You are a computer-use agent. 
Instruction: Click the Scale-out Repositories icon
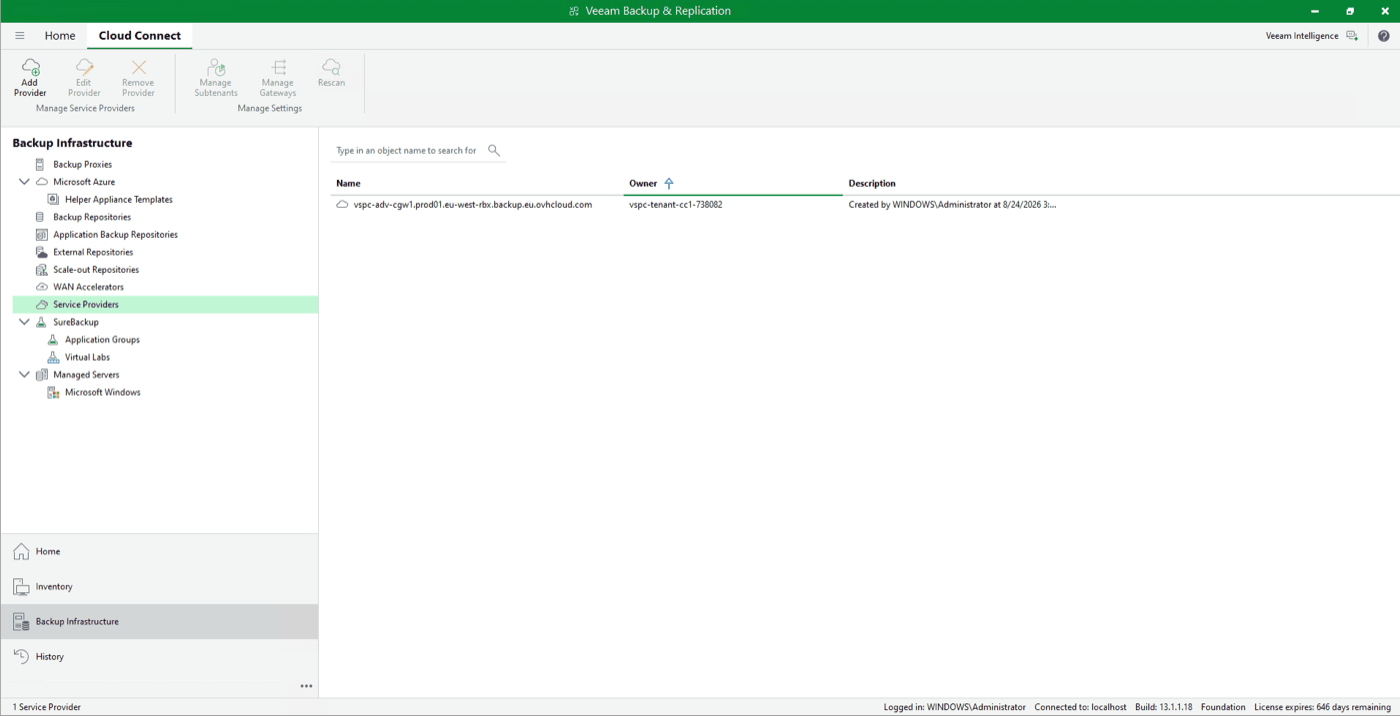[41, 269]
